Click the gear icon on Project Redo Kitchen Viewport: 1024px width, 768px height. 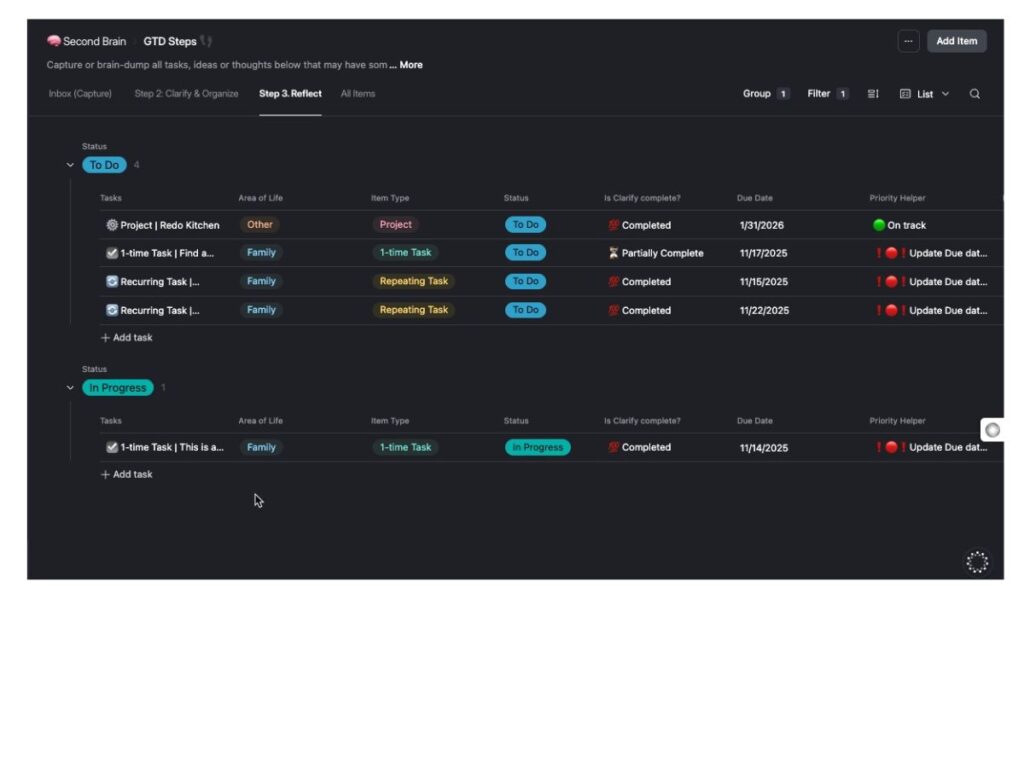111,225
